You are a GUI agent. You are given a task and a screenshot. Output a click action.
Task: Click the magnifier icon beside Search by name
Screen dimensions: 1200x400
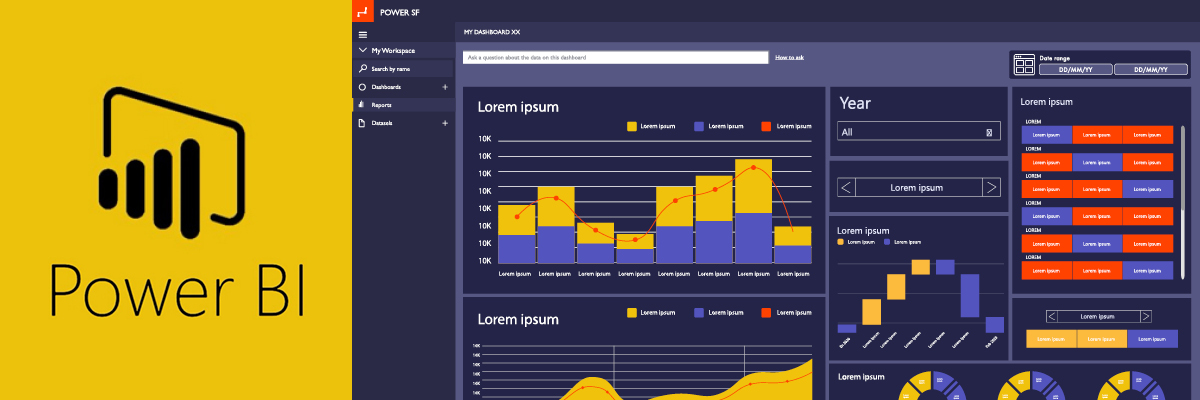pos(362,69)
